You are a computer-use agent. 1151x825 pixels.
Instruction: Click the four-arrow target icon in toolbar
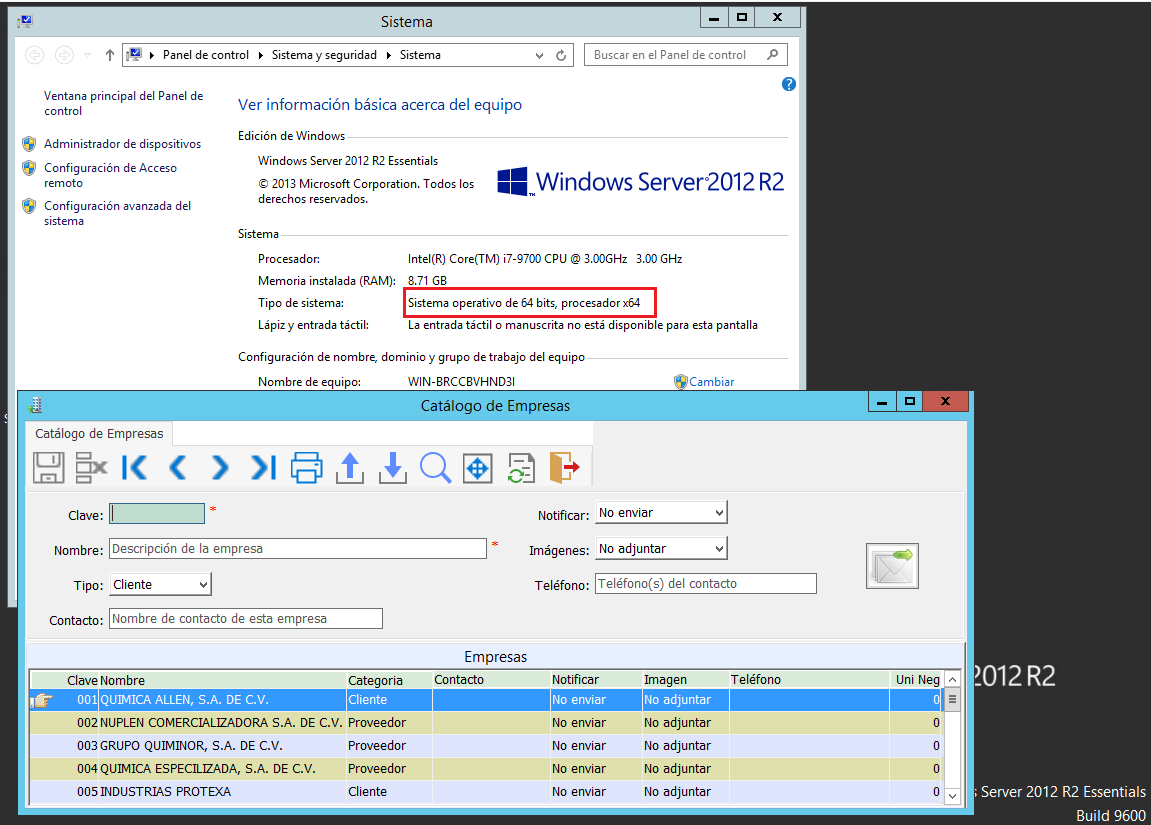click(477, 468)
